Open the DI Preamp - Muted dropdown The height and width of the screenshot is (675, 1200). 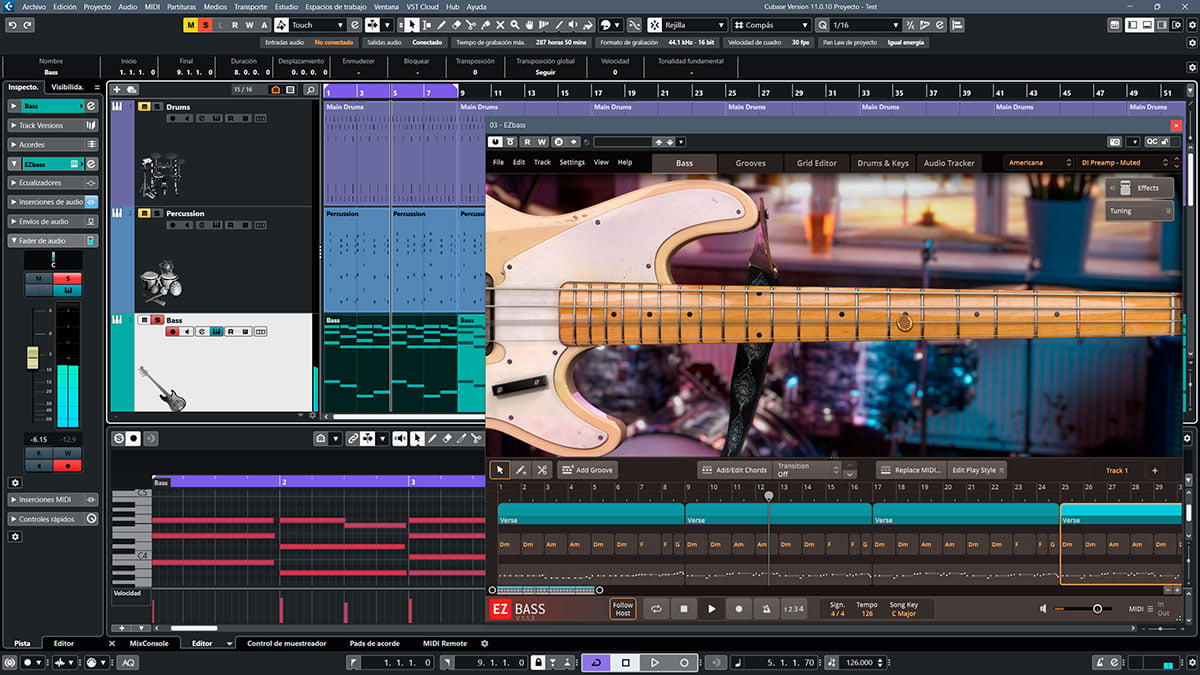click(x=1125, y=162)
